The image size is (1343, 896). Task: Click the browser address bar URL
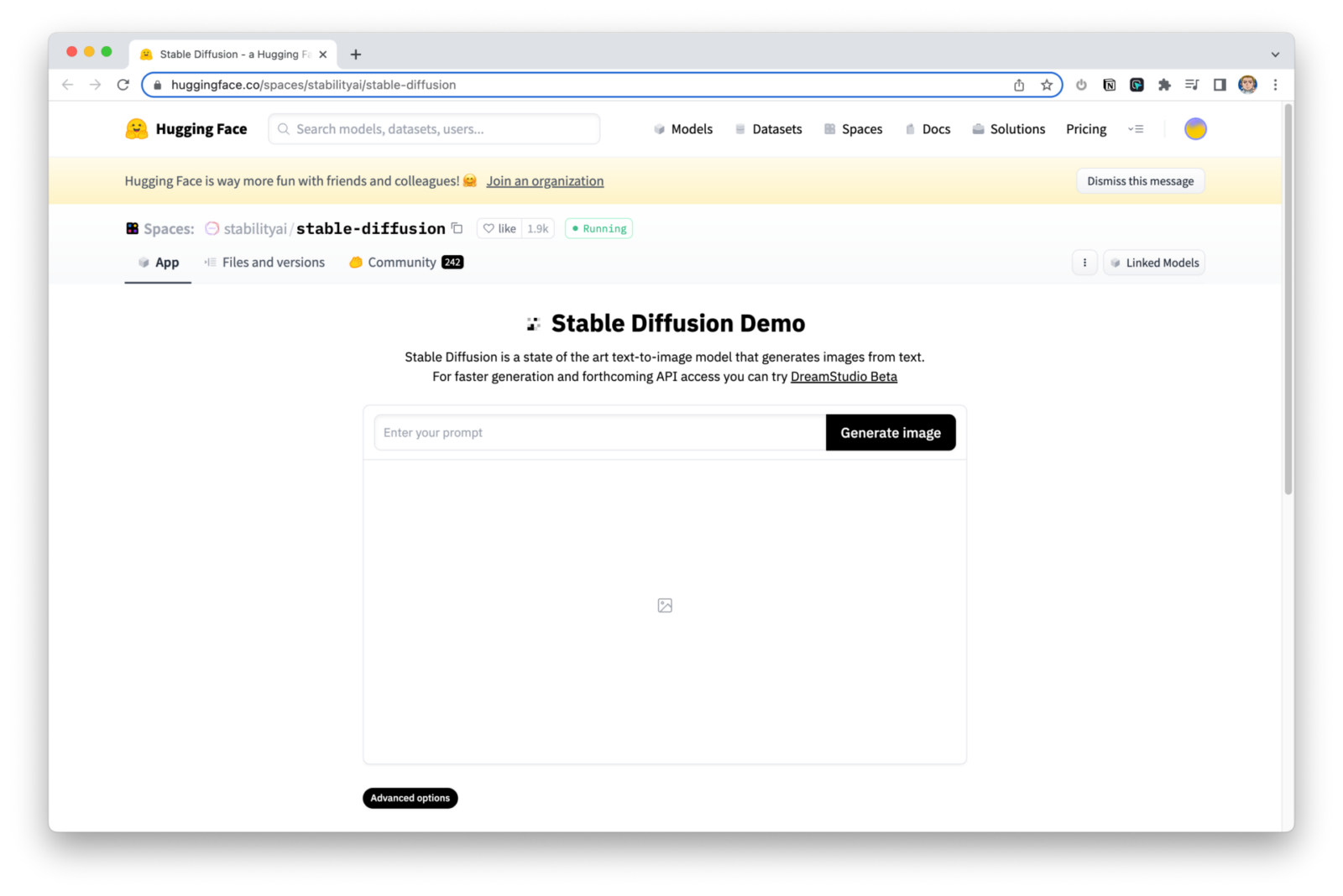pos(313,85)
